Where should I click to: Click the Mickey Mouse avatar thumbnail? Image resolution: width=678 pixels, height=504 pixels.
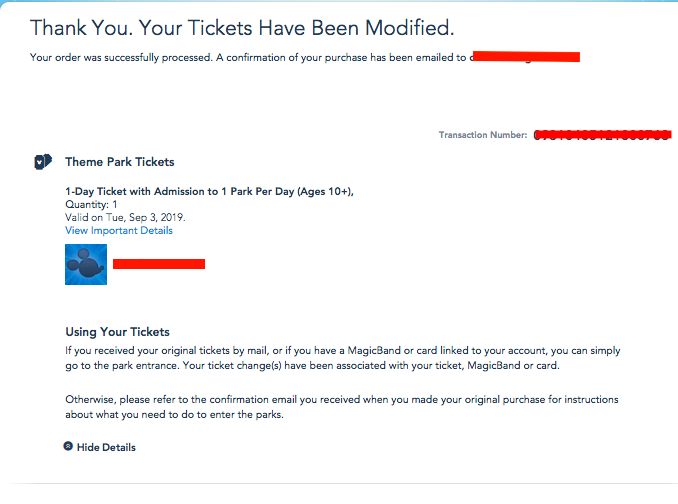(x=86, y=265)
